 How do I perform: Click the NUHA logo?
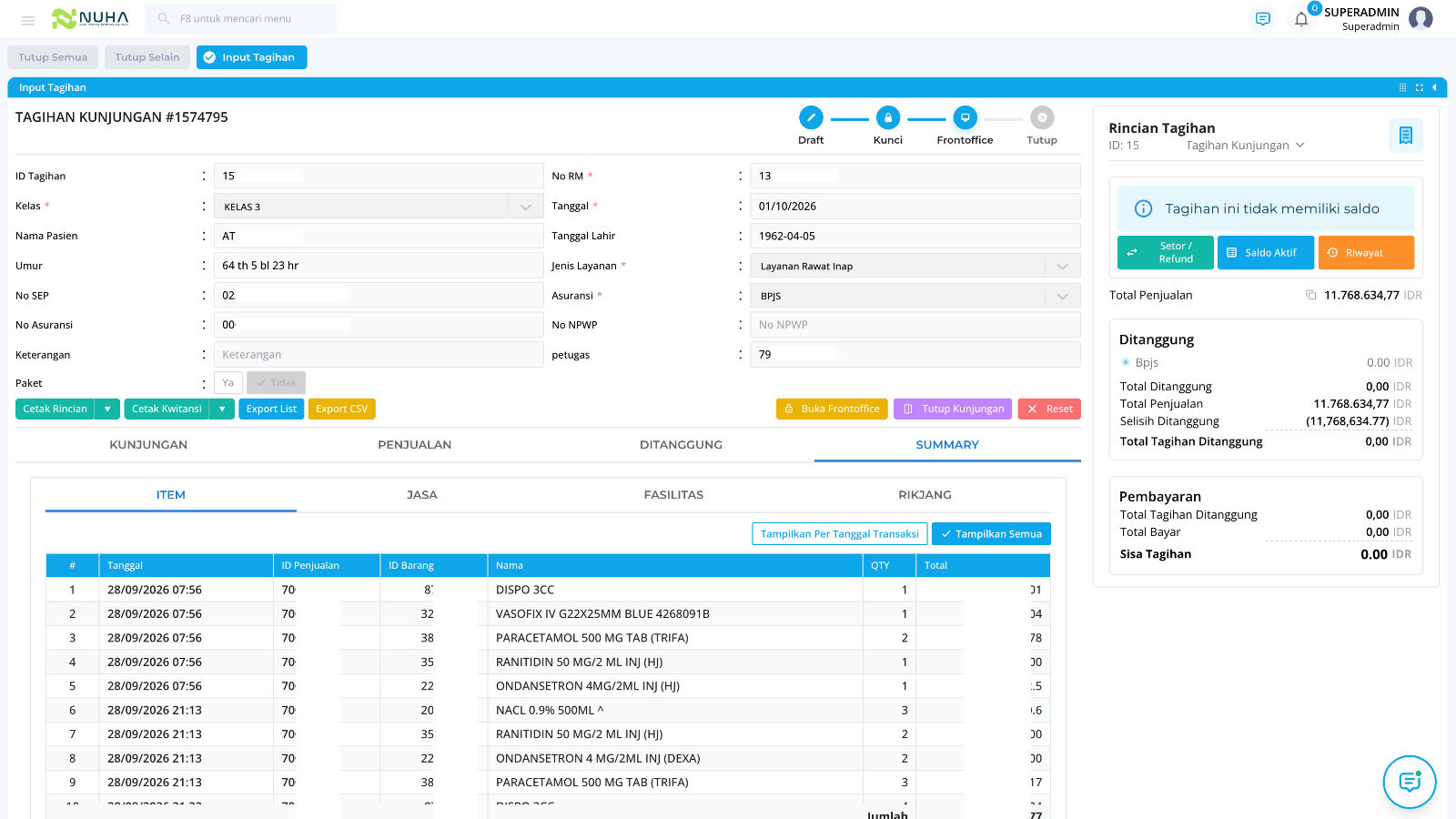90,18
